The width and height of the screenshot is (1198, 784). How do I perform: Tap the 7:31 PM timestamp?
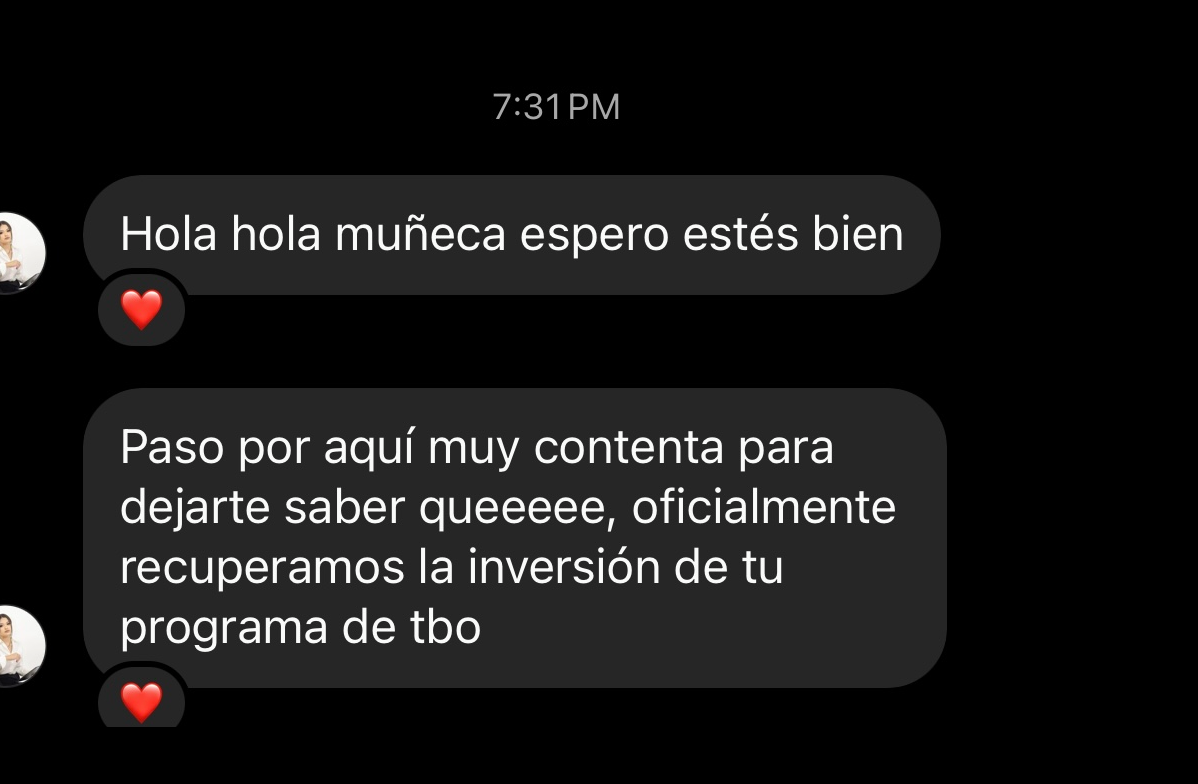coord(556,107)
